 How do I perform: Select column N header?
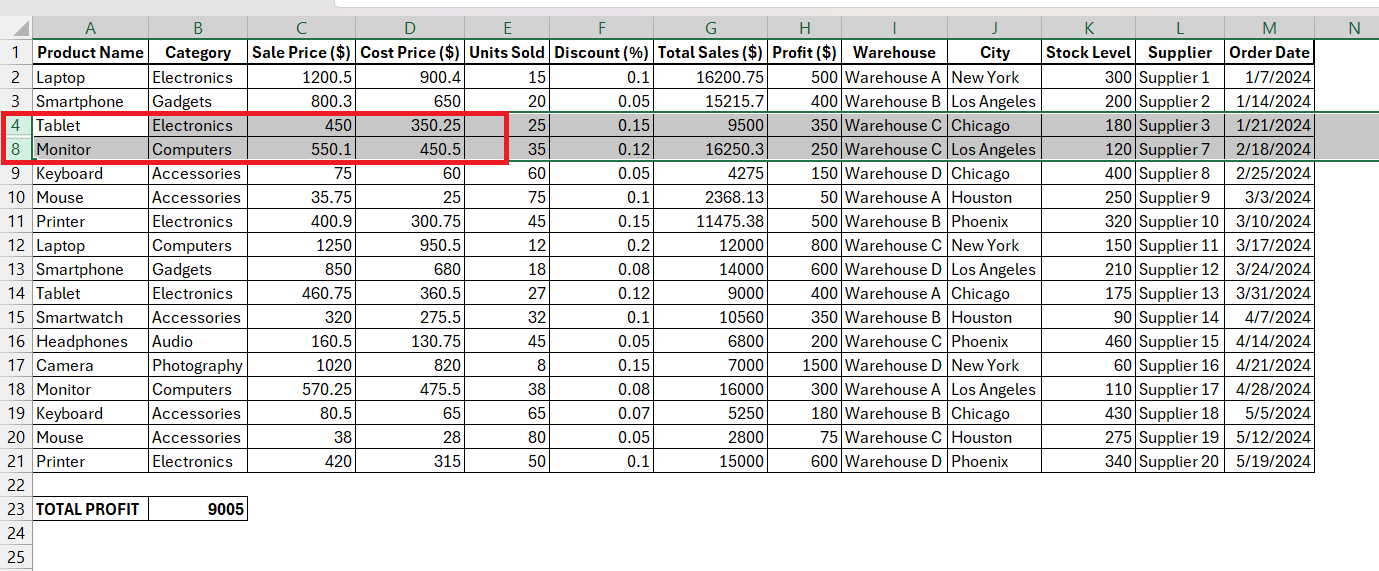(x=1354, y=28)
